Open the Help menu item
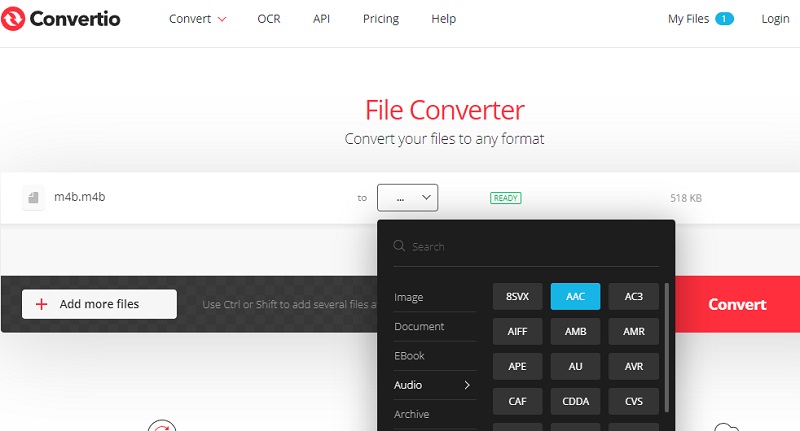The height and width of the screenshot is (431, 800). click(443, 19)
